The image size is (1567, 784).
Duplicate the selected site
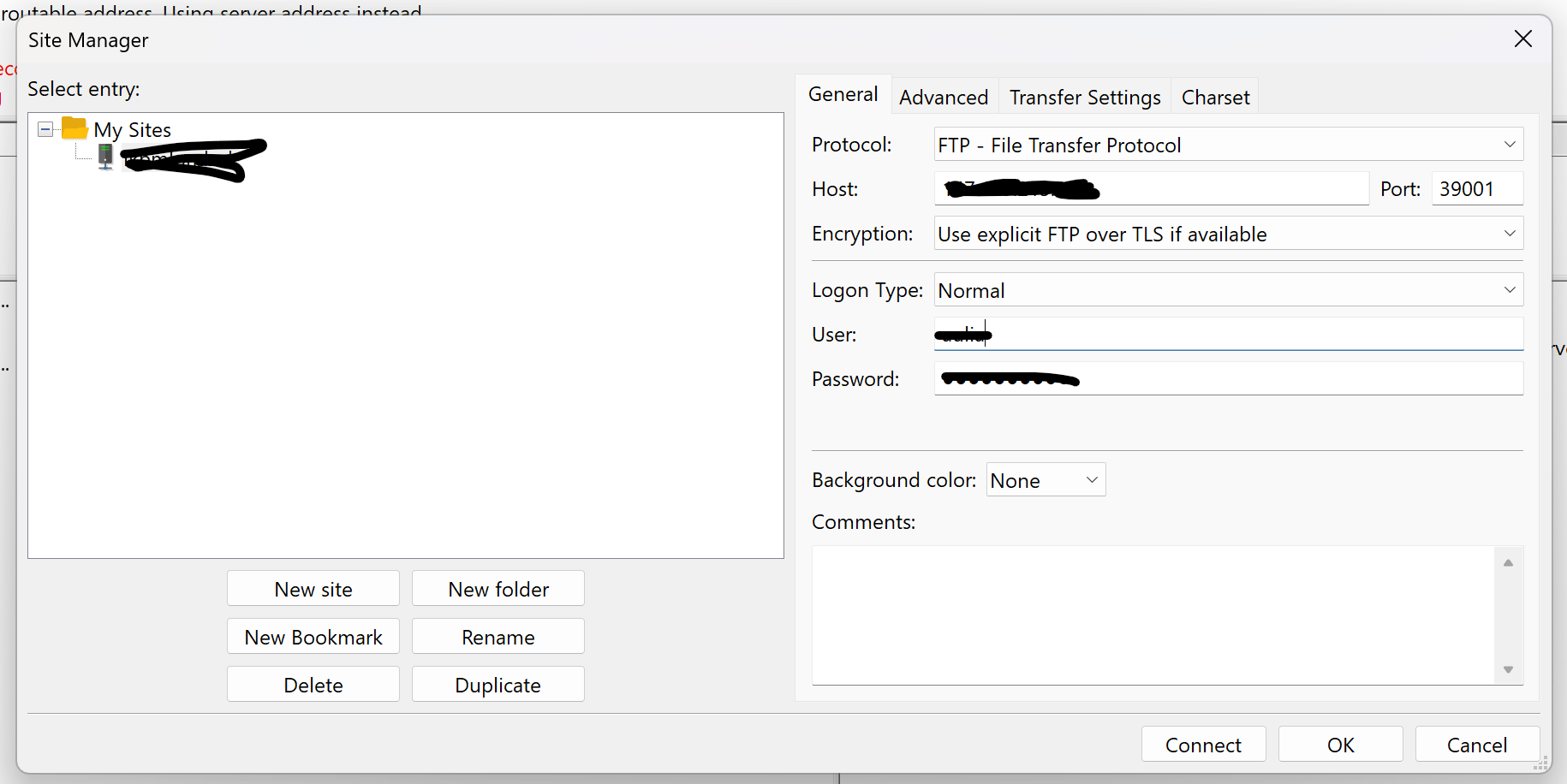(498, 684)
